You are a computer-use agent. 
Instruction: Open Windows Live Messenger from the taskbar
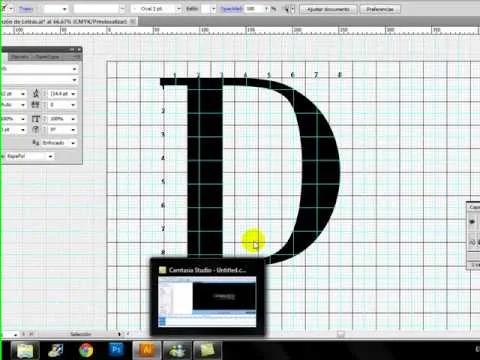[177, 350]
